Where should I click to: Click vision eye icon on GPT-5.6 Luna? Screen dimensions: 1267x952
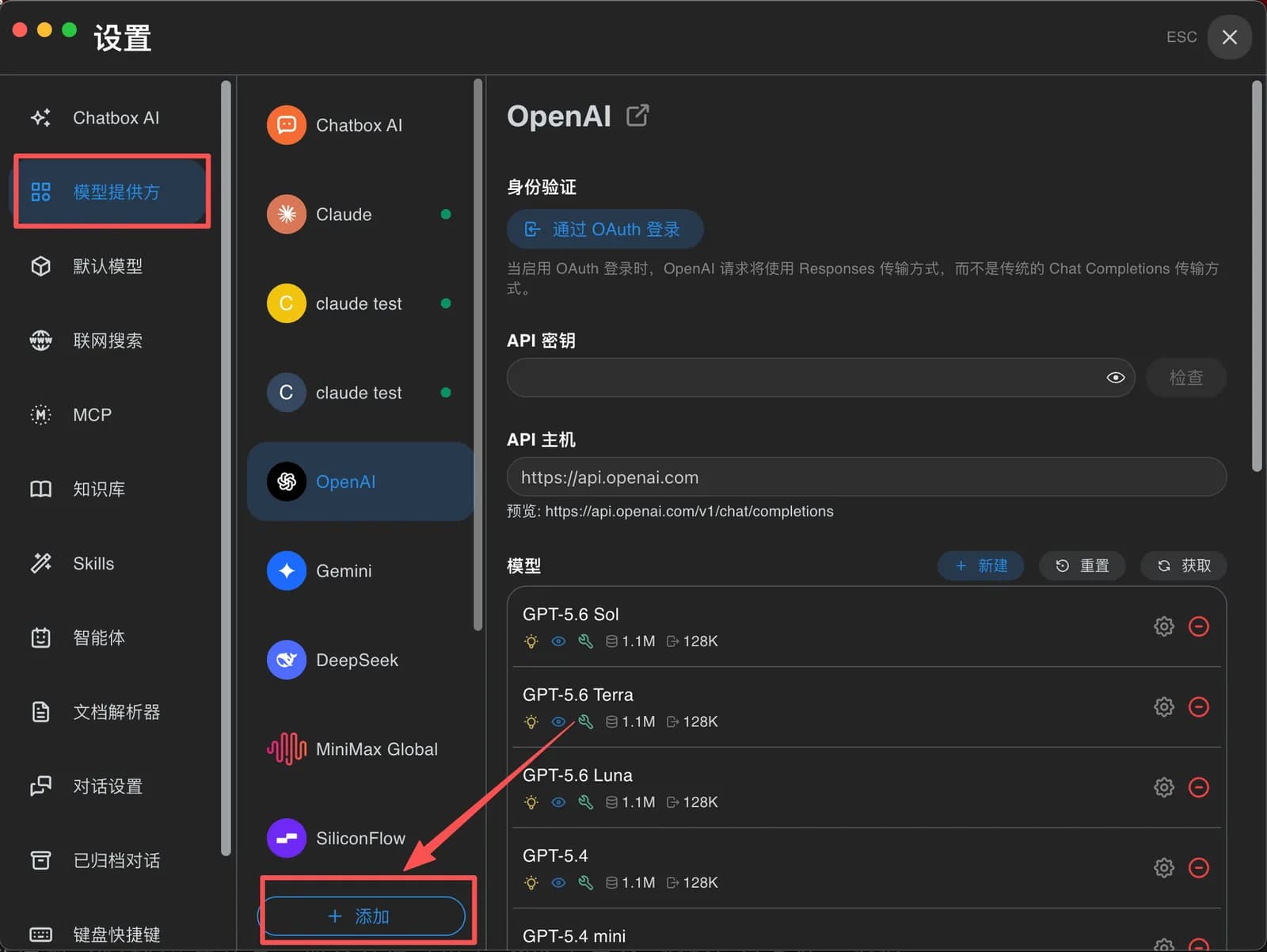click(x=558, y=802)
